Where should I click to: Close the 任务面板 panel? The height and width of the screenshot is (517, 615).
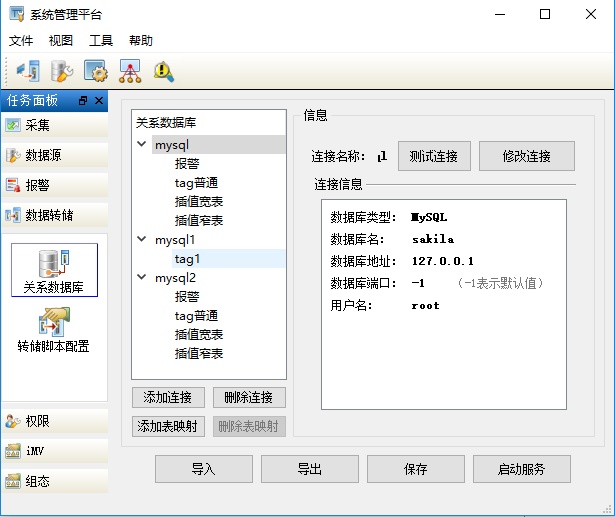pos(98,101)
